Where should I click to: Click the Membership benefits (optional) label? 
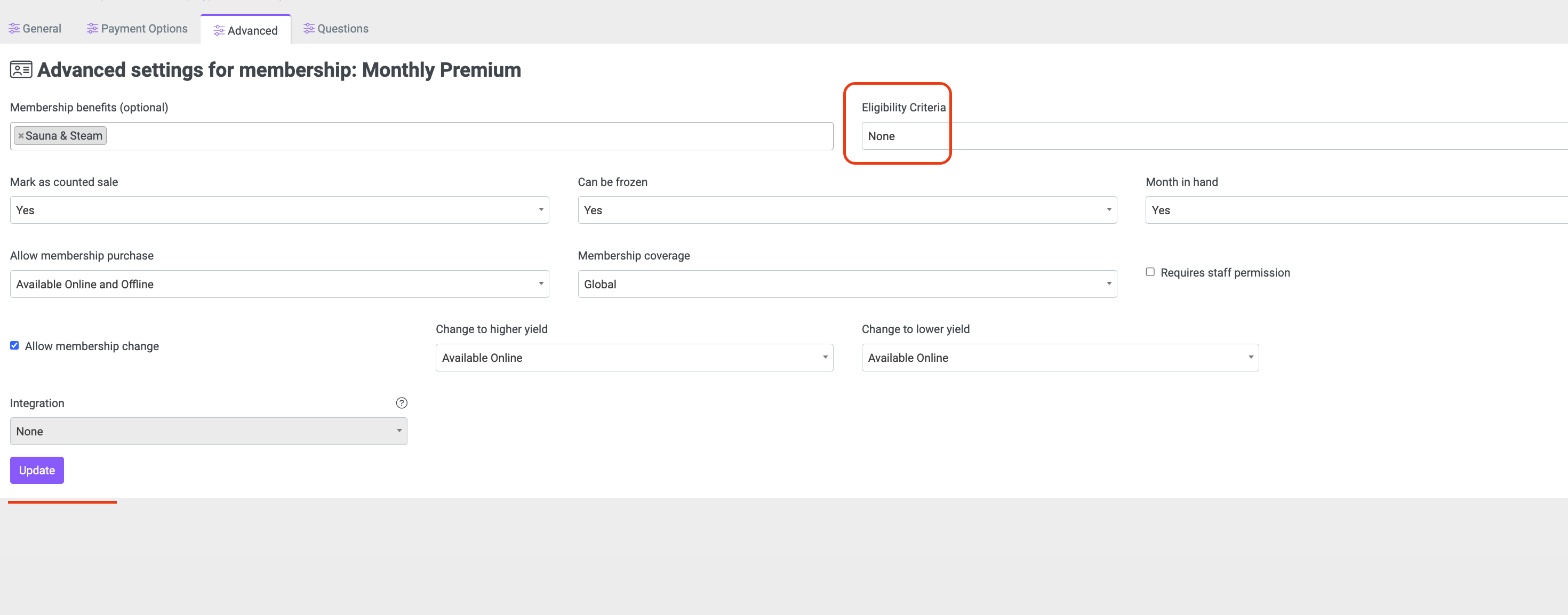point(89,108)
